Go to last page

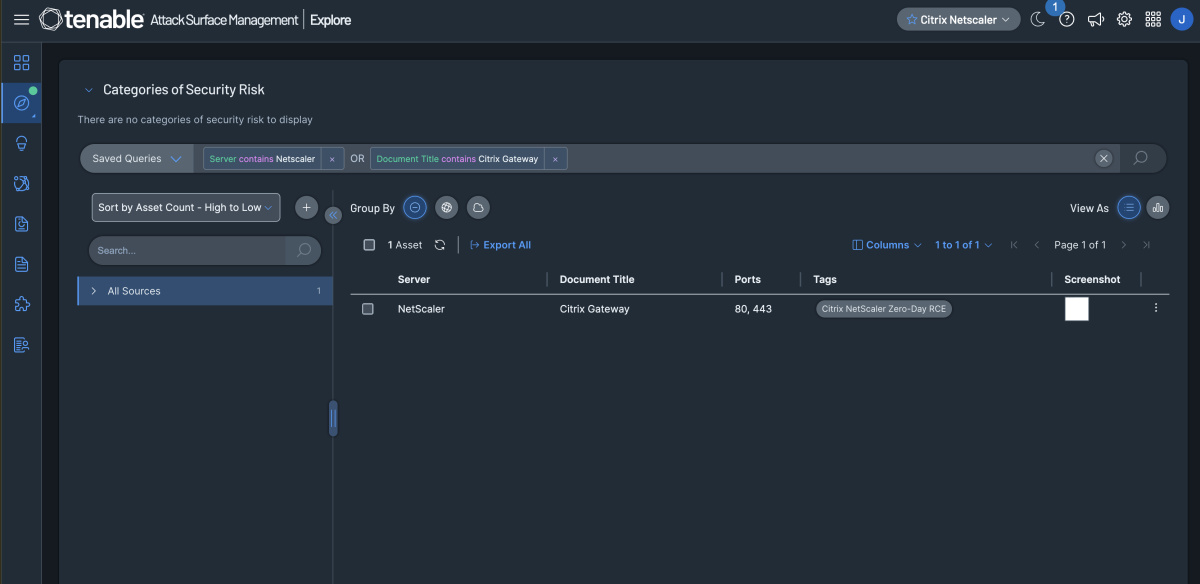[x=1146, y=245]
